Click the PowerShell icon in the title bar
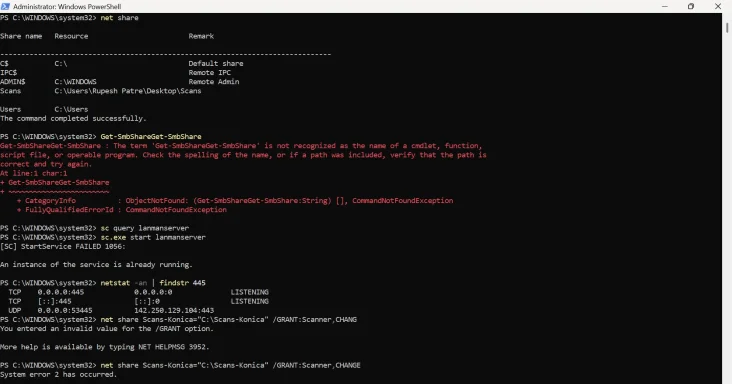This screenshot has height=384, width=732. tap(5, 6)
